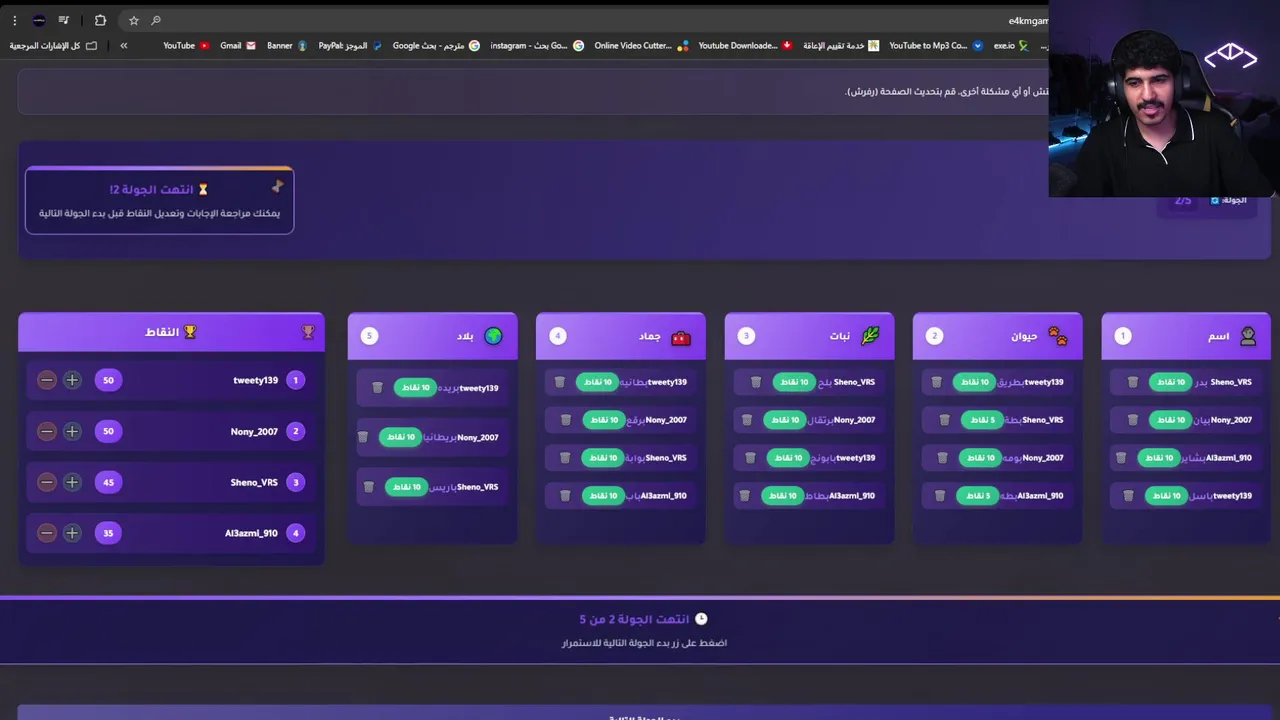Delete Al3azml_910's answer in the نبات column
This screenshot has width=1280, height=720.
[745, 496]
